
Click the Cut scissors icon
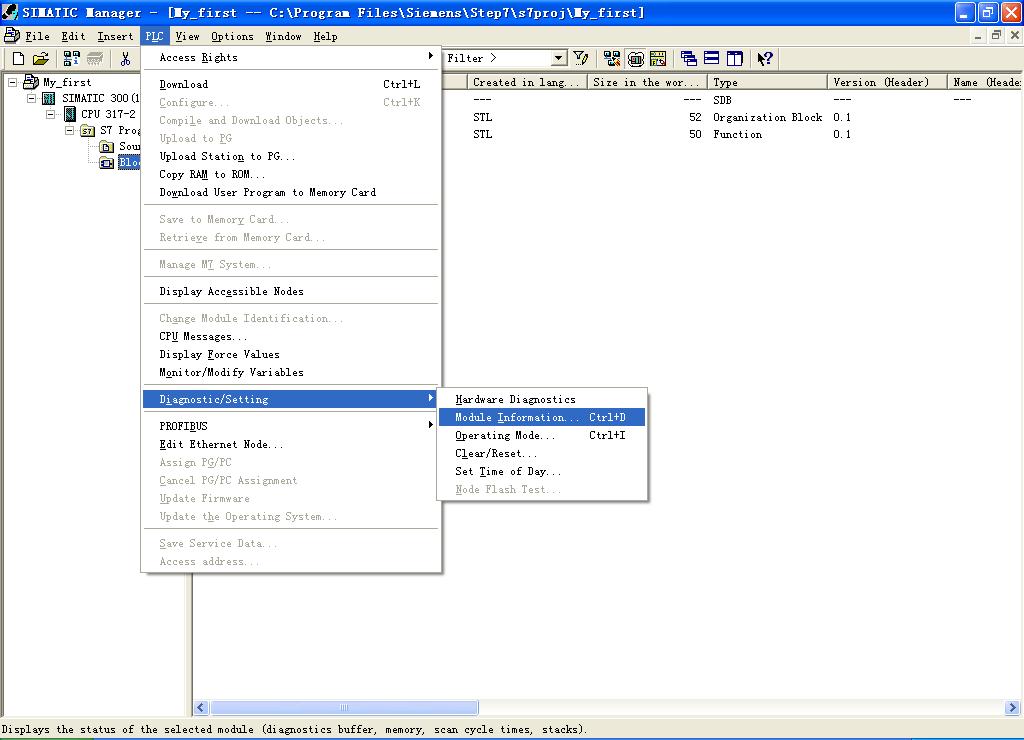tap(125, 59)
